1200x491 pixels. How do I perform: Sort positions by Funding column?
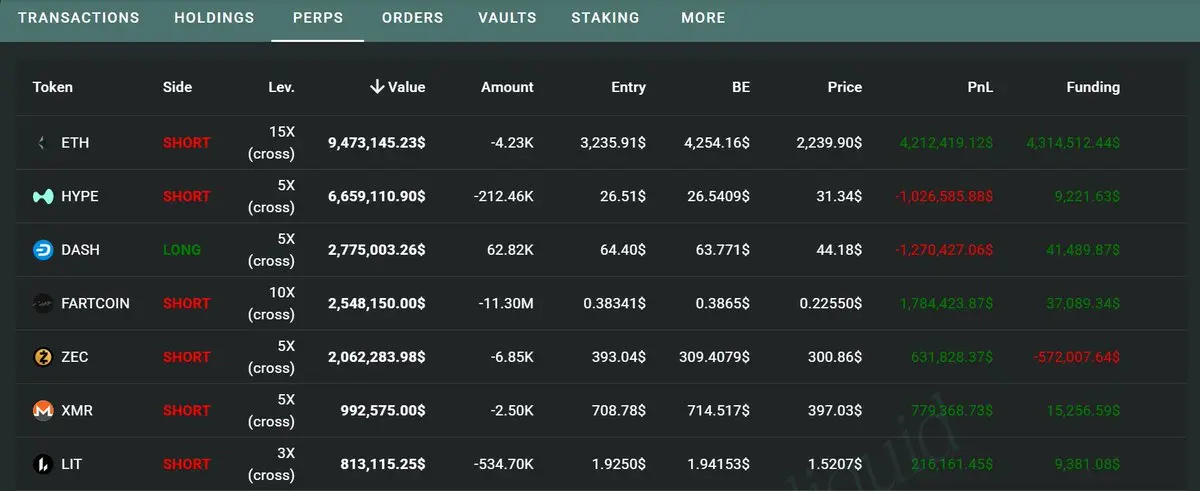[x=1092, y=87]
